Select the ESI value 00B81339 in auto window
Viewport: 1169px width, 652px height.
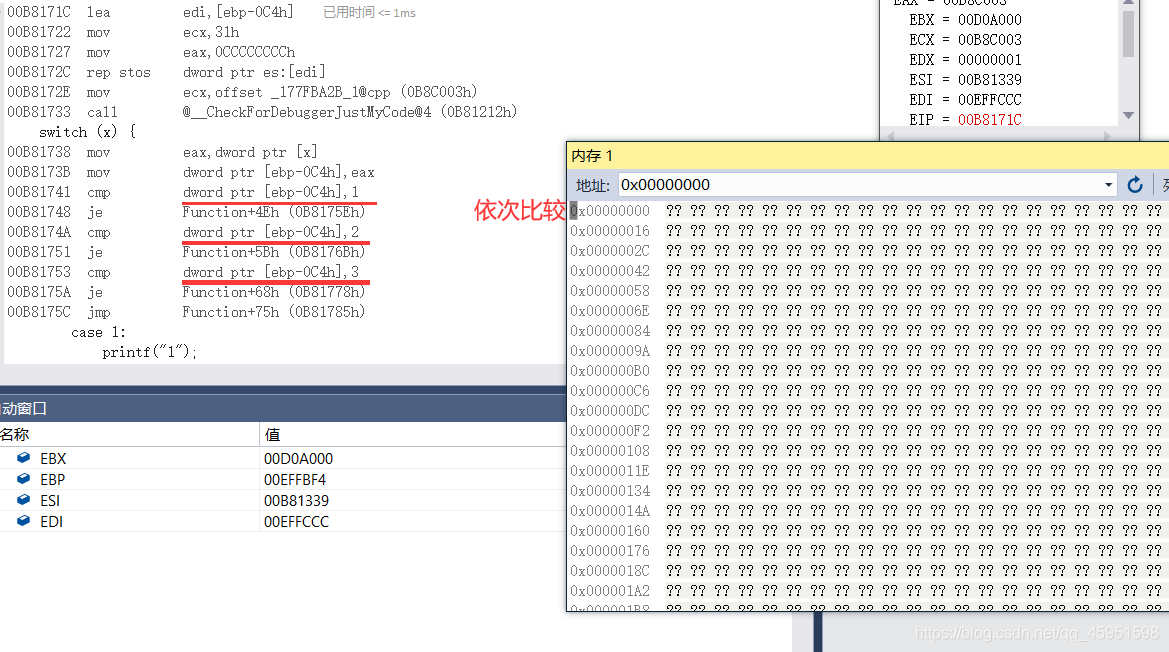point(296,501)
